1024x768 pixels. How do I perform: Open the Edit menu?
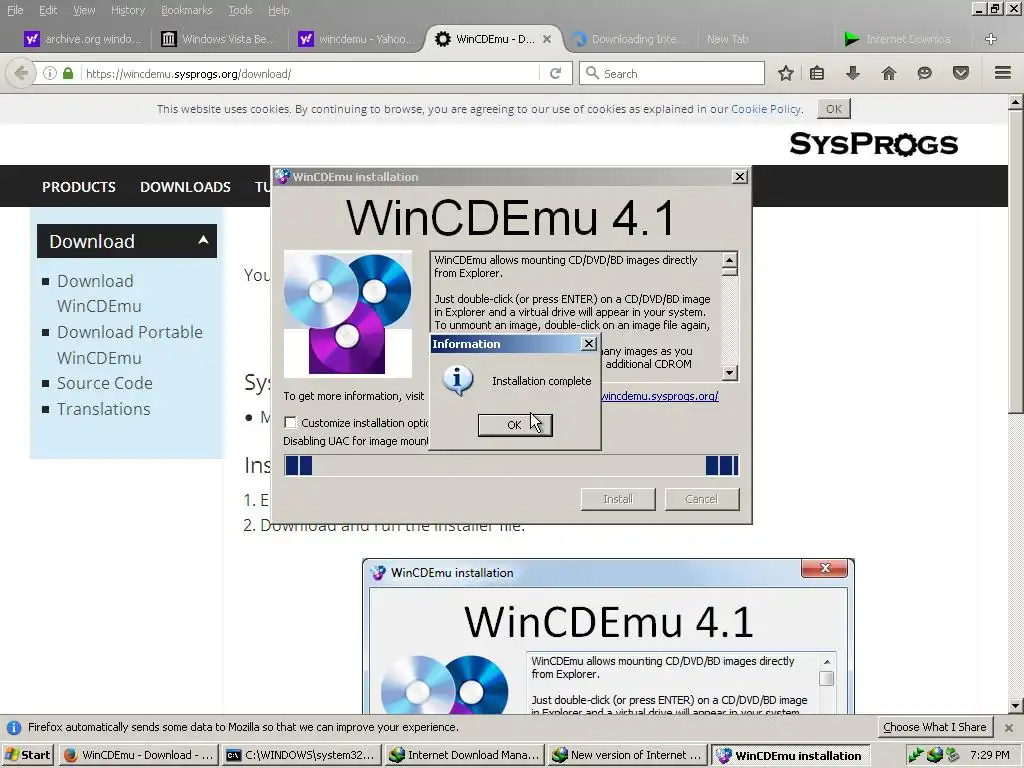[48, 10]
